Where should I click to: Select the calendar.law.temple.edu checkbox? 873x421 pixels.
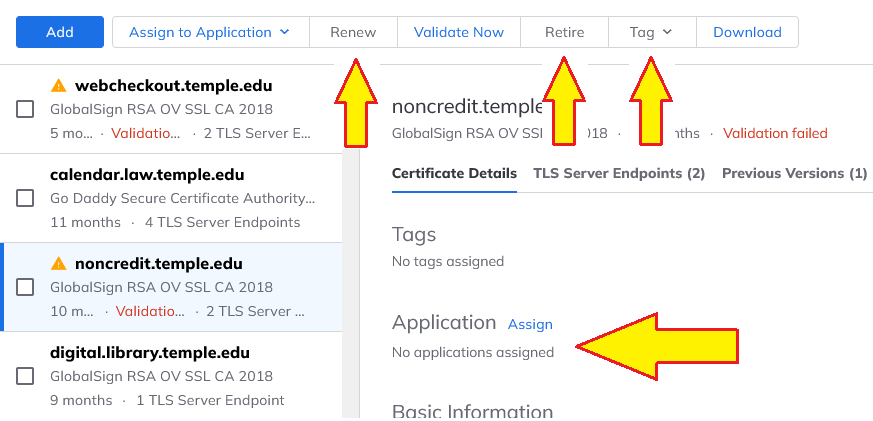point(26,198)
